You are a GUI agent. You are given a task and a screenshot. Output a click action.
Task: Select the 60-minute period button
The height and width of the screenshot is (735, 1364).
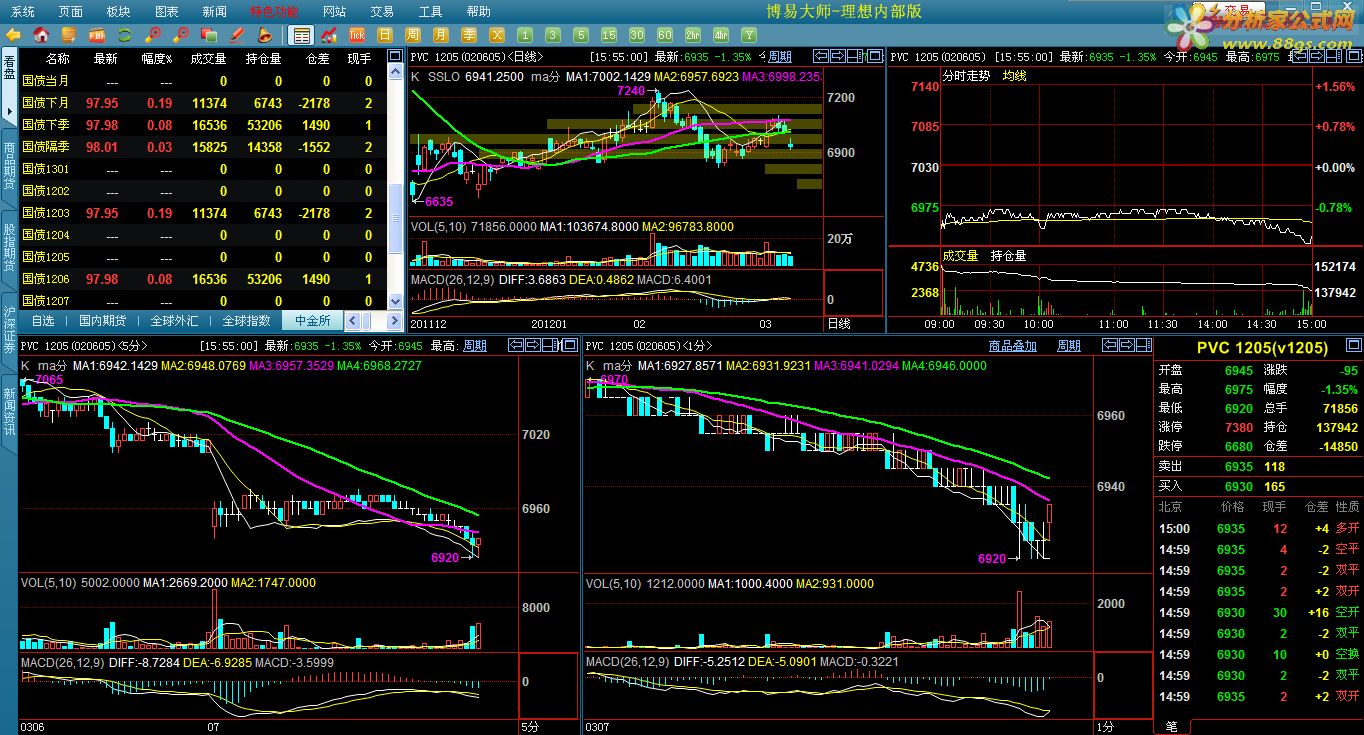(x=664, y=35)
